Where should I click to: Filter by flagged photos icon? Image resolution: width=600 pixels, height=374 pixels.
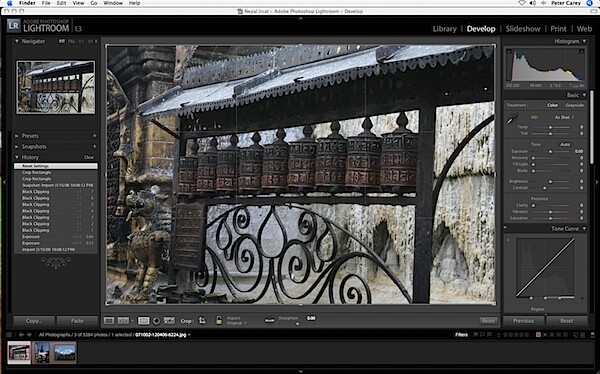[476, 335]
